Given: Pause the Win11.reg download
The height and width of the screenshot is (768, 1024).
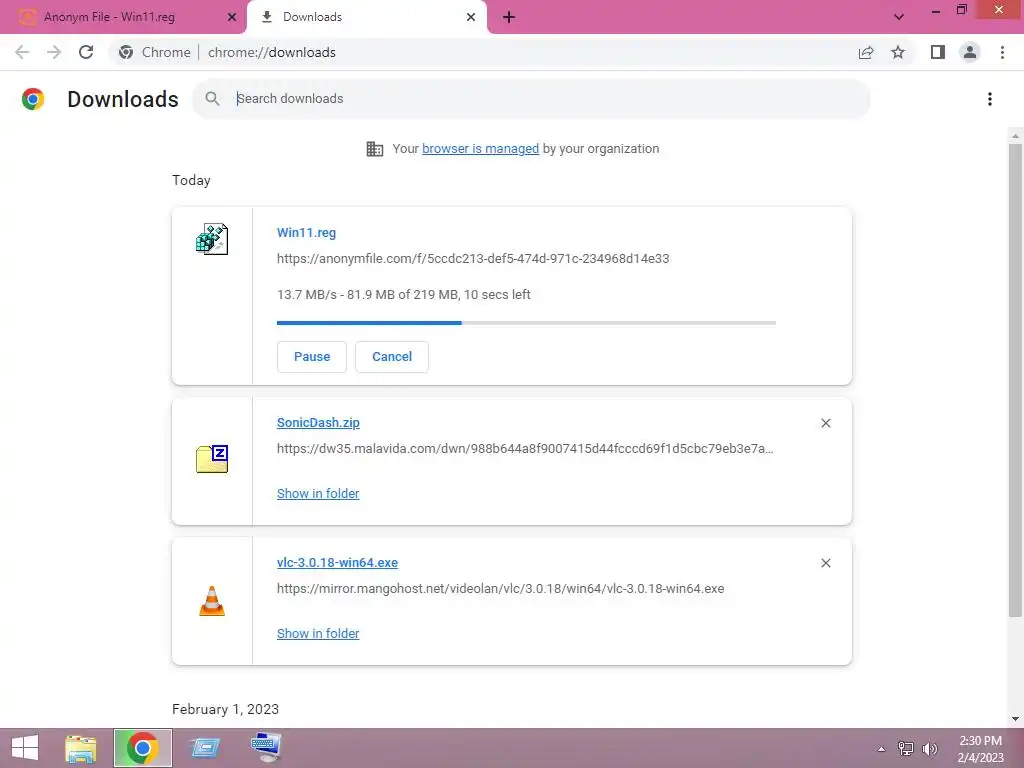Looking at the screenshot, I should [x=312, y=357].
